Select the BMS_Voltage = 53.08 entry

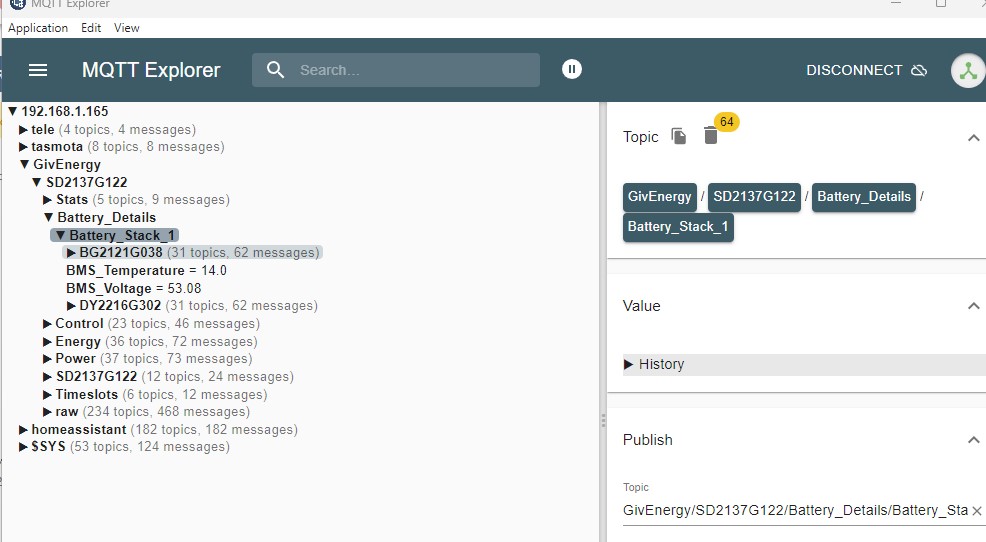pos(133,288)
